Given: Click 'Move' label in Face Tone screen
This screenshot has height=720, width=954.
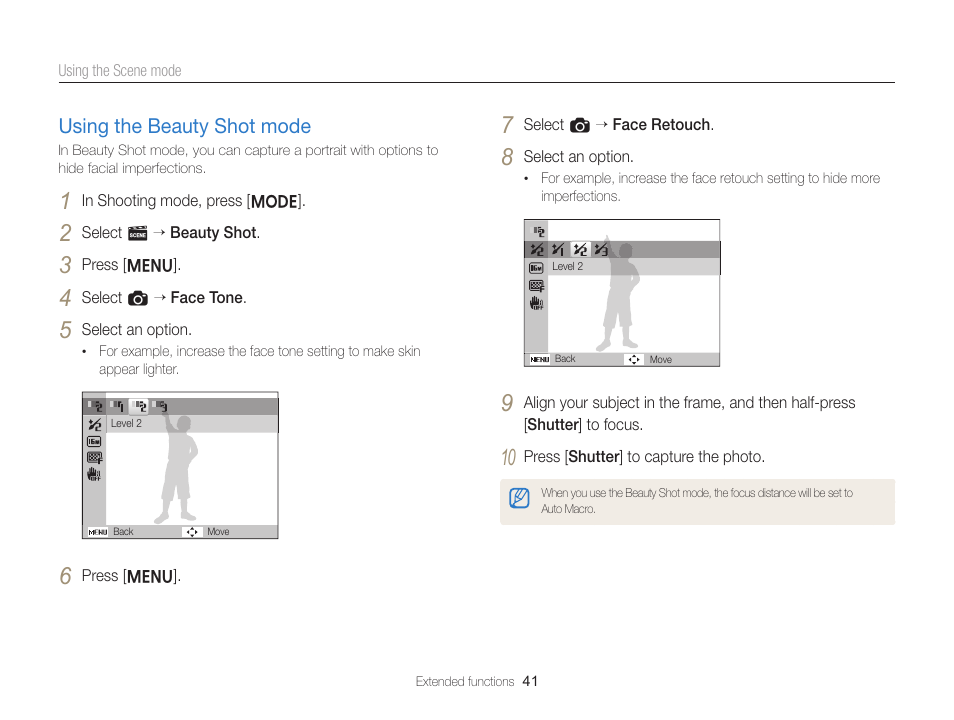Looking at the screenshot, I should tap(218, 532).
